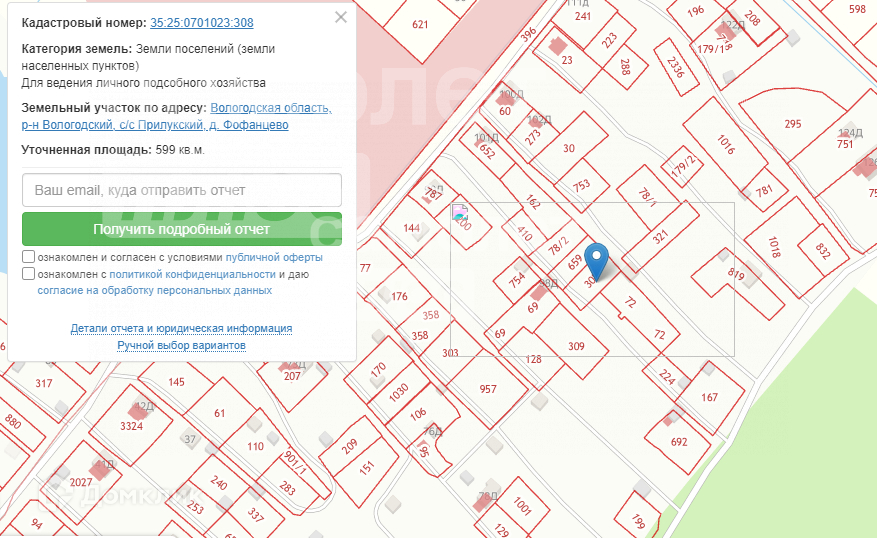The height and width of the screenshot is (538, 877).
Task: Select parcel 957 on the map
Action: pos(488,389)
